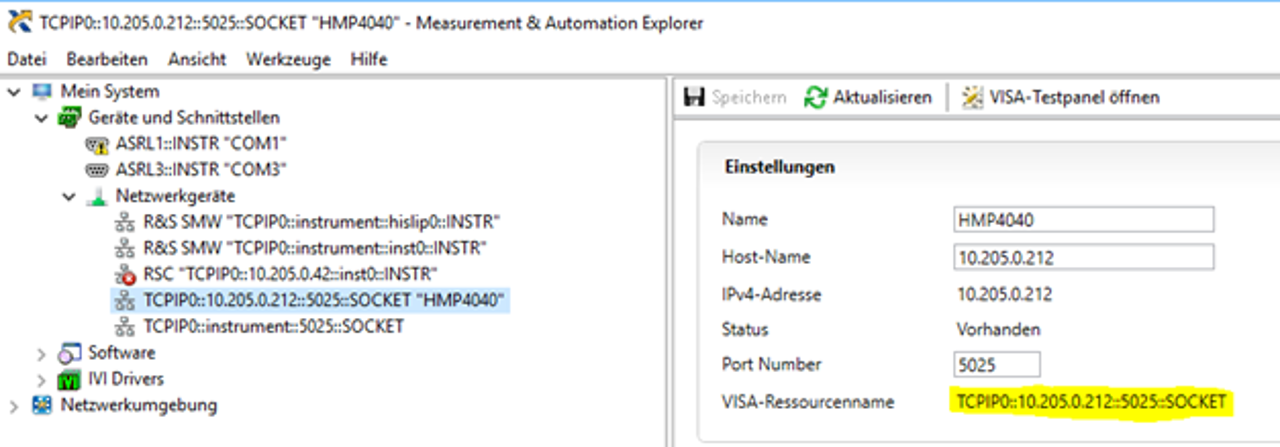Click the Speichern disk icon

point(694,97)
